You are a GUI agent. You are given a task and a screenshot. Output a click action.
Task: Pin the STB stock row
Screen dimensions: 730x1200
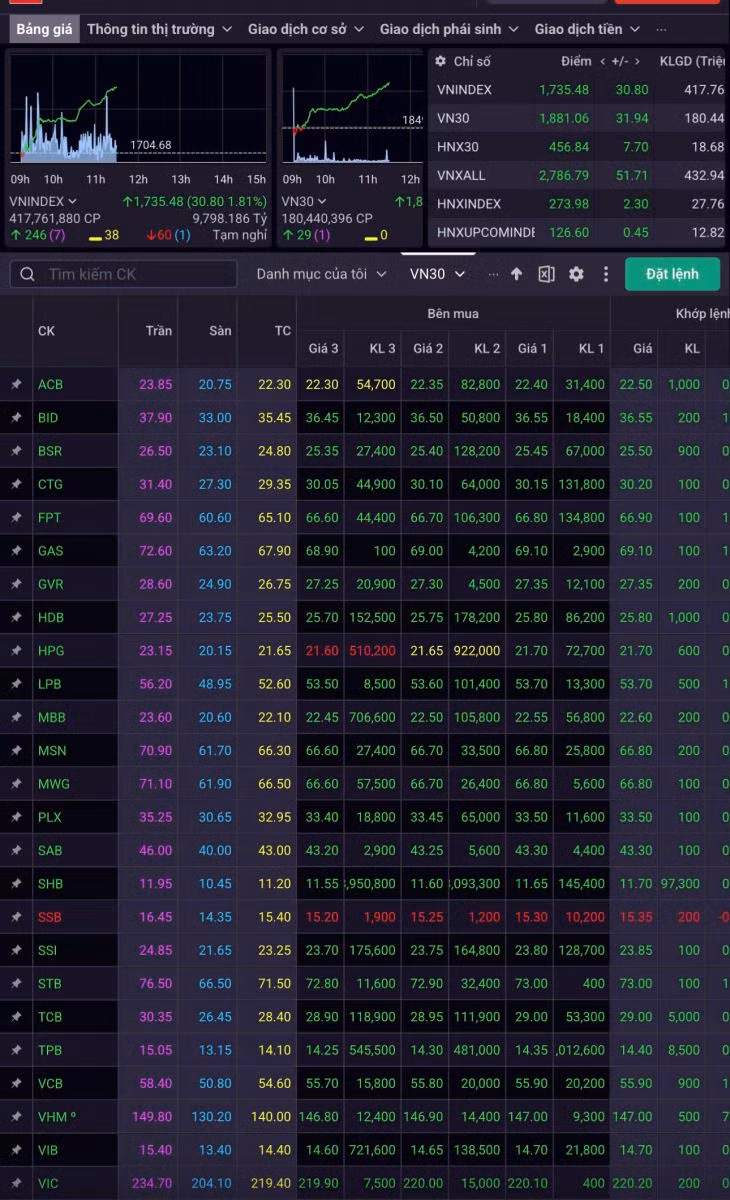[16, 983]
